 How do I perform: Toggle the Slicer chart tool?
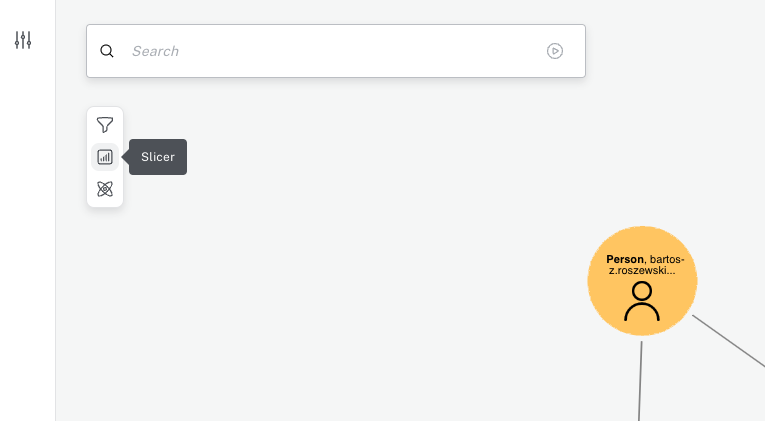click(x=105, y=157)
